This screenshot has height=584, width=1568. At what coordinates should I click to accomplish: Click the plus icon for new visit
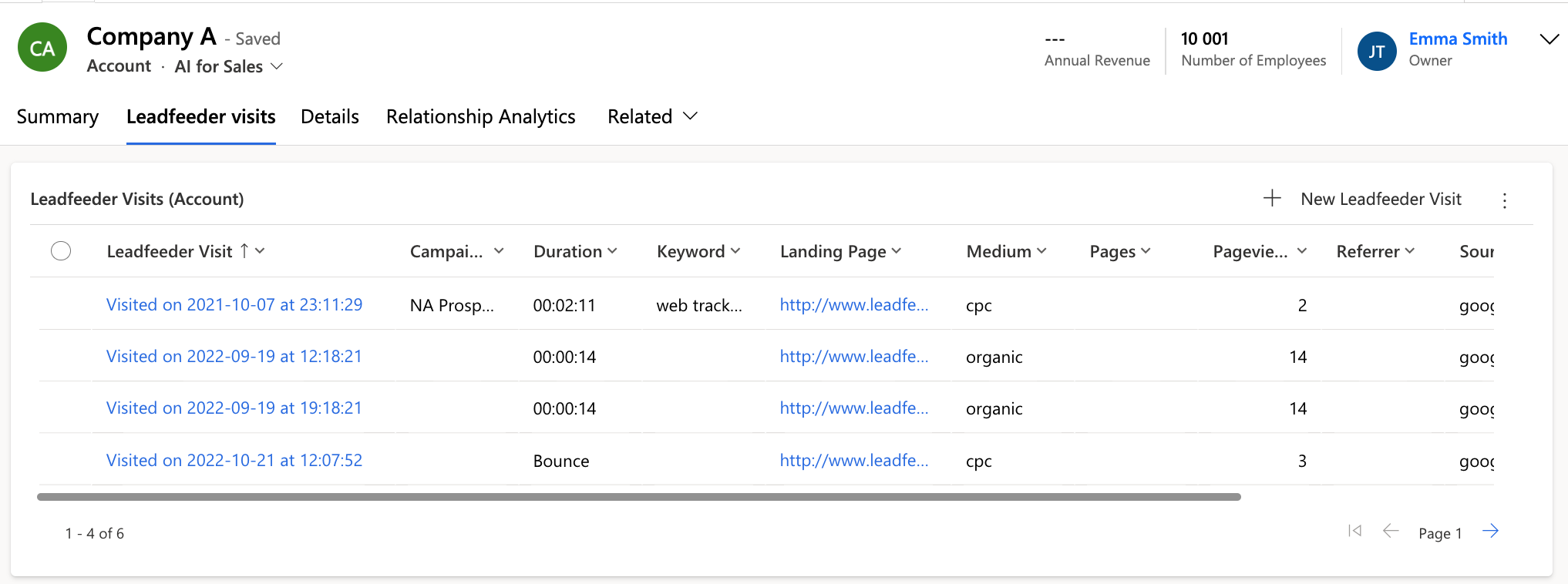[1272, 198]
